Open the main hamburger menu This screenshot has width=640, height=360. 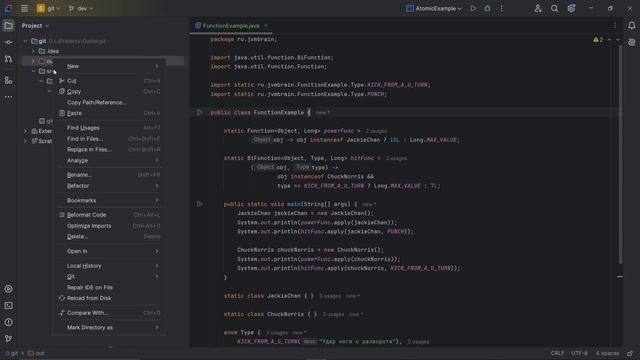tap(24, 8)
